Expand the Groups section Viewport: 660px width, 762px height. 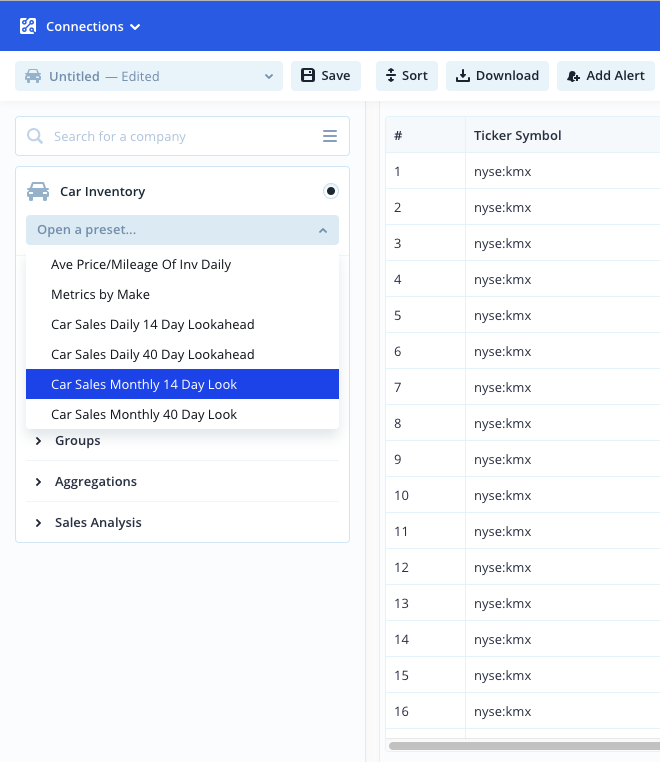(x=182, y=441)
